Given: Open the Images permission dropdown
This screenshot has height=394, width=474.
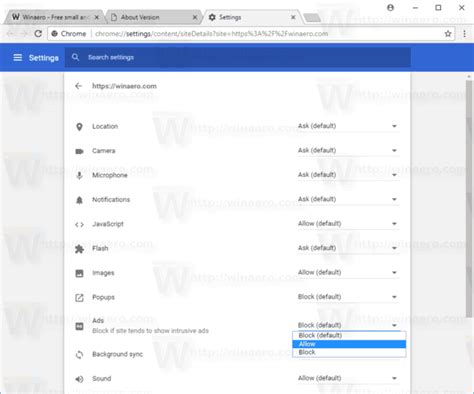Looking at the screenshot, I should point(348,272).
